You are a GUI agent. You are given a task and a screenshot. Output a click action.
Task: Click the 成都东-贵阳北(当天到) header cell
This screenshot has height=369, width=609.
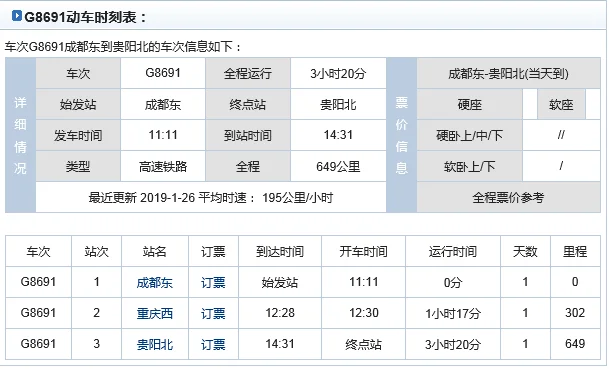click(508, 73)
